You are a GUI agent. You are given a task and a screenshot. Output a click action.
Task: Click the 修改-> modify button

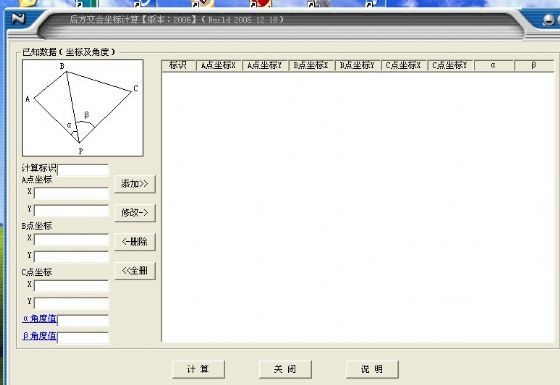[135, 213]
